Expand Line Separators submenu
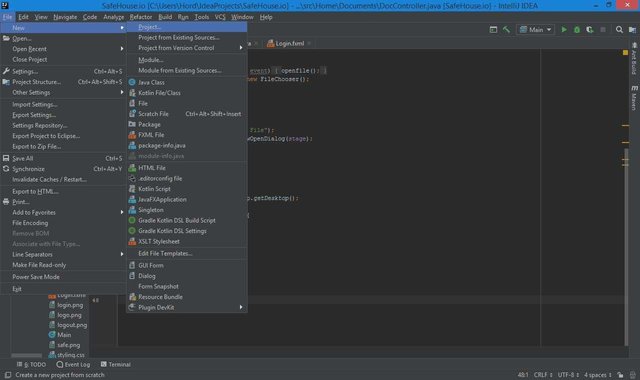The image size is (640, 380). tap(63, 254)
